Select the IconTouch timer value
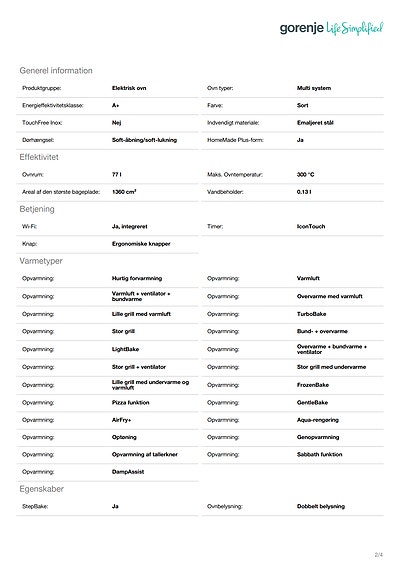The width and height of the screenshot is (405, 575). coord(311,226)
